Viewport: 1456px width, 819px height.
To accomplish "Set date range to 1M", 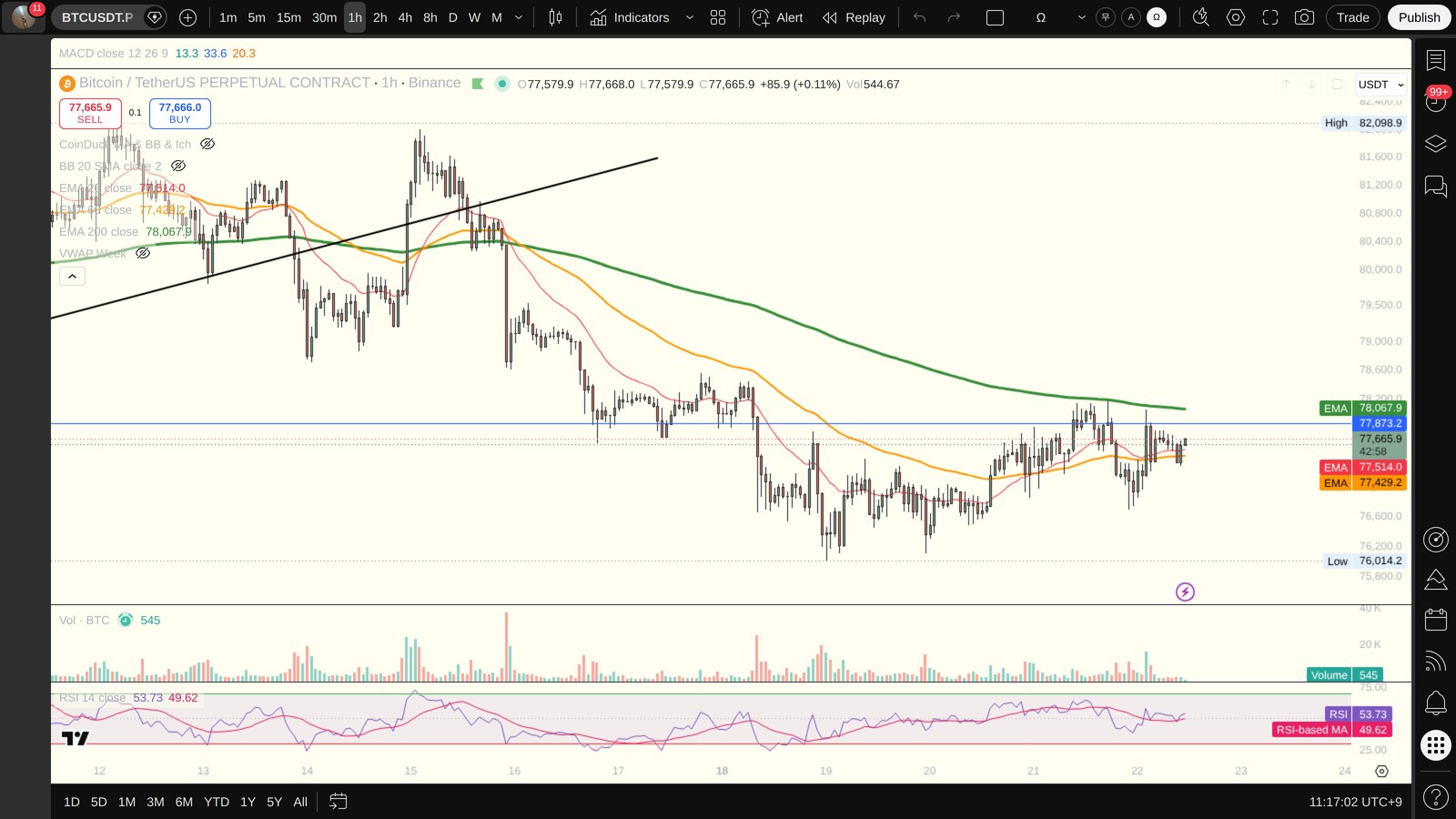I will coord(126,802).
